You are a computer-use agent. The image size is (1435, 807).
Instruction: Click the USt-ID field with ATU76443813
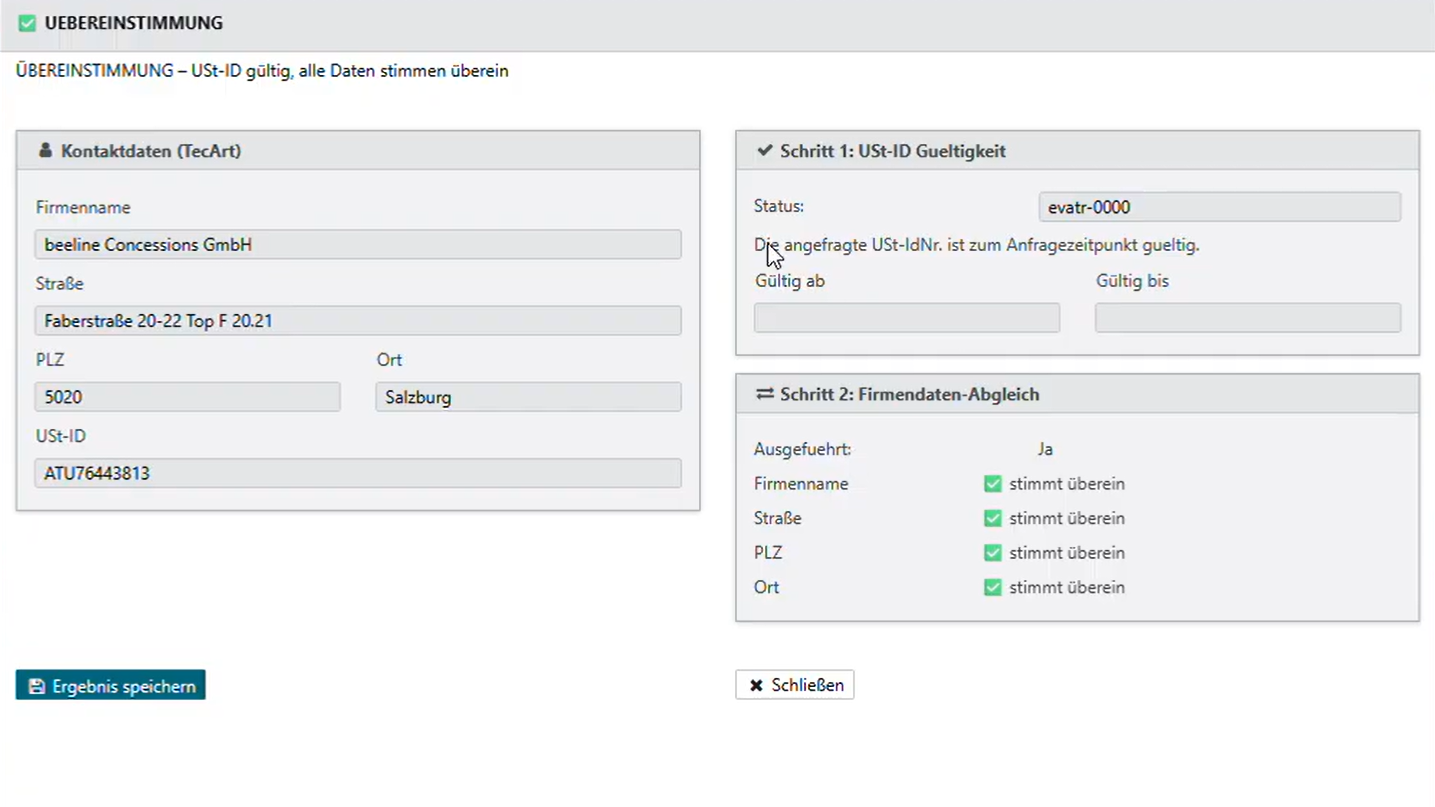pos(358,473)
